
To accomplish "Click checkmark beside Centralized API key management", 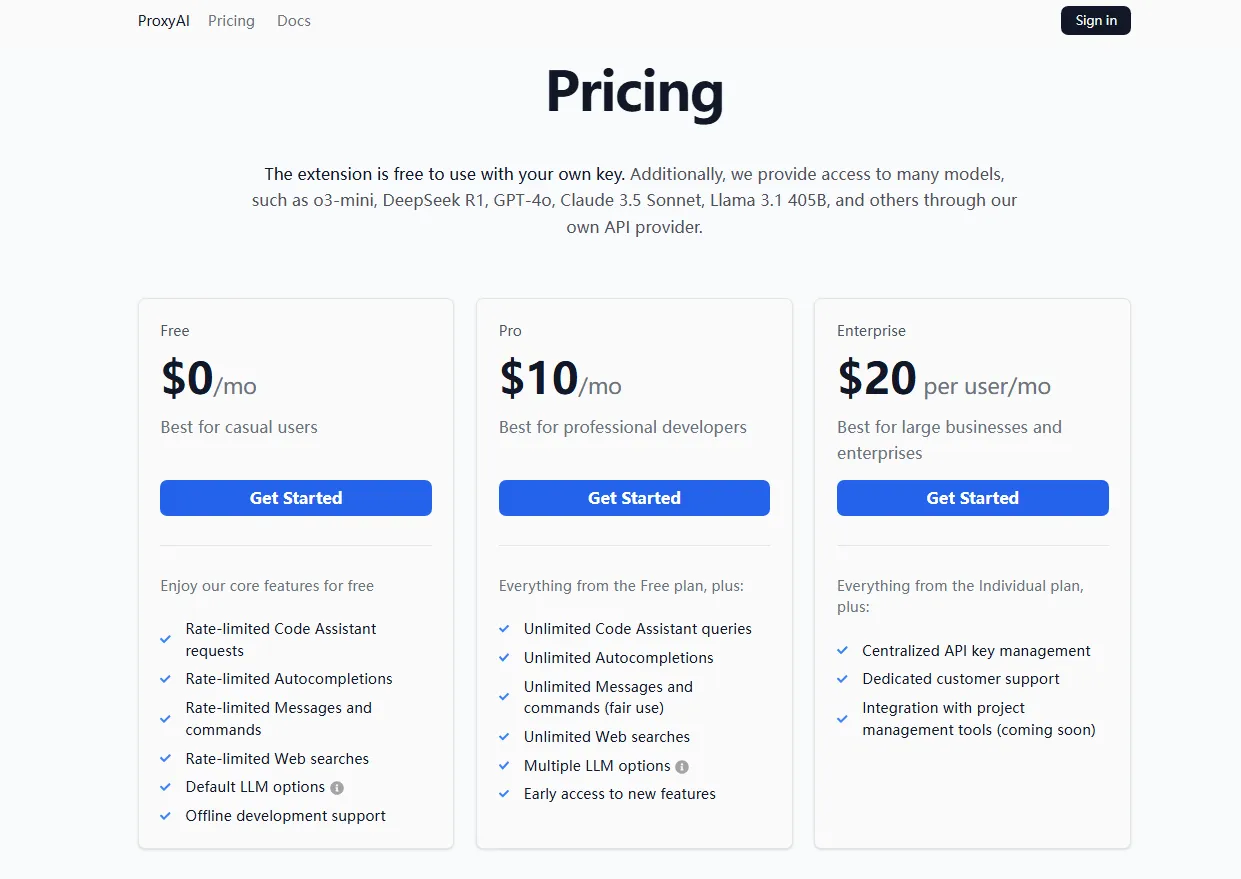I will [843, 651].
